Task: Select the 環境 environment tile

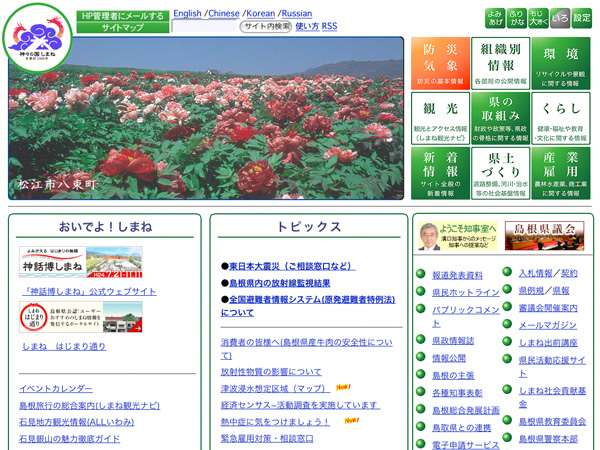Action: [x=562, y=63]
